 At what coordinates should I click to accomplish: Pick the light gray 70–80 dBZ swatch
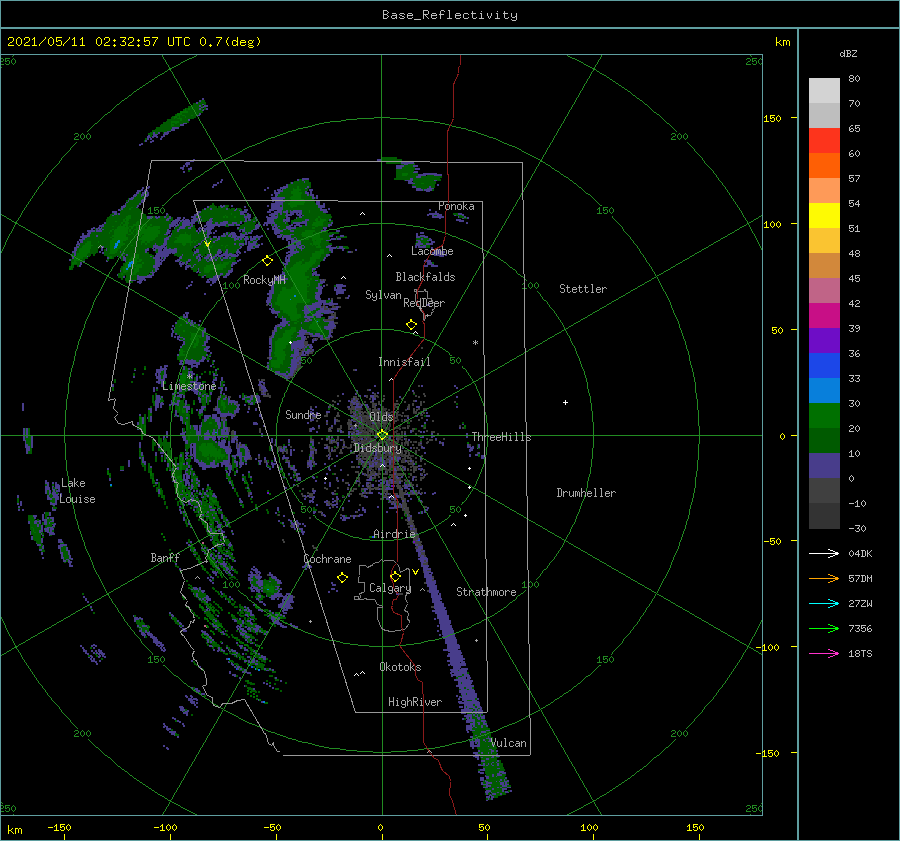point(824,91)
